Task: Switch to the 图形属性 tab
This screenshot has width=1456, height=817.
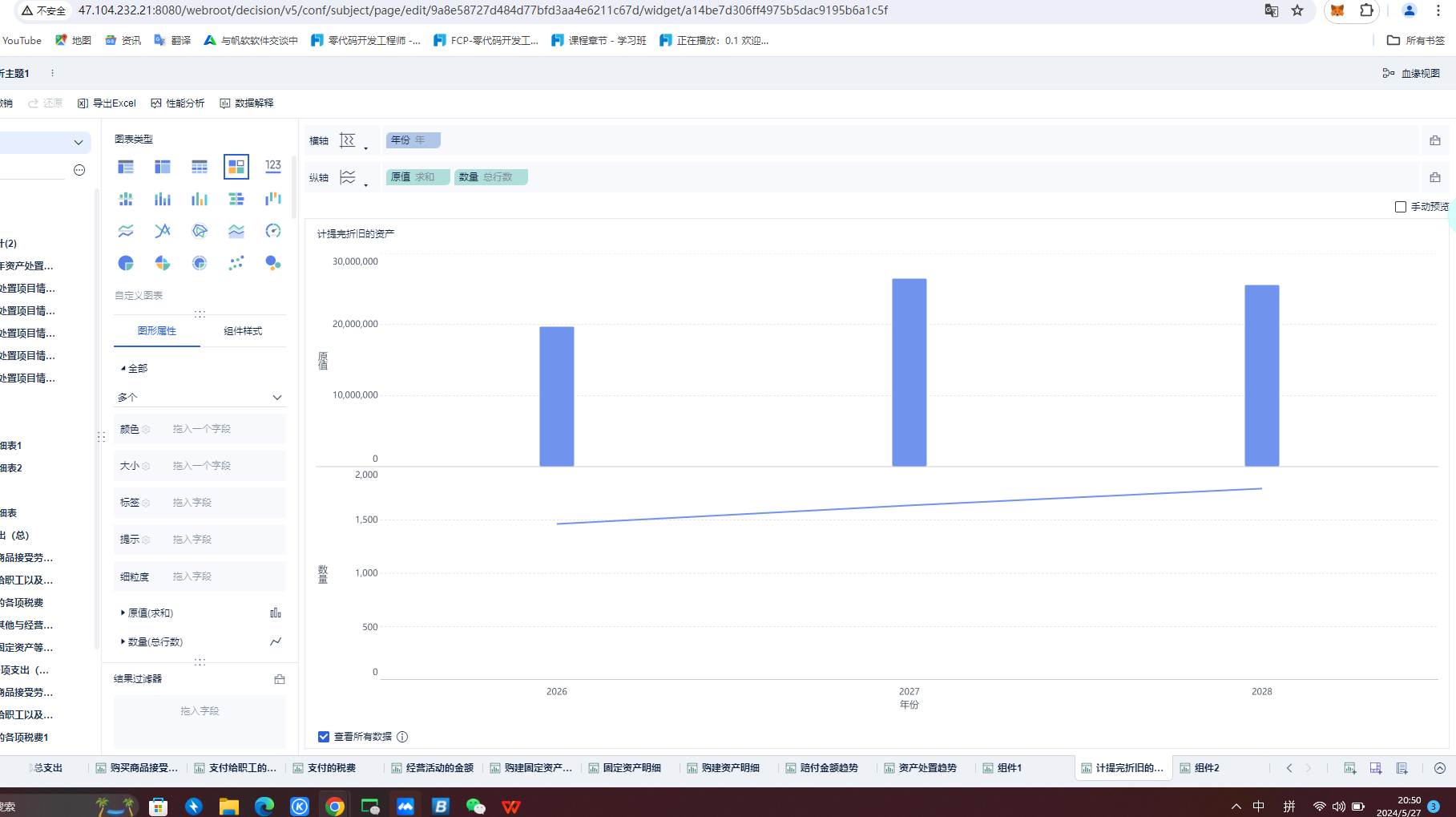Action: (x=157, y=331)
